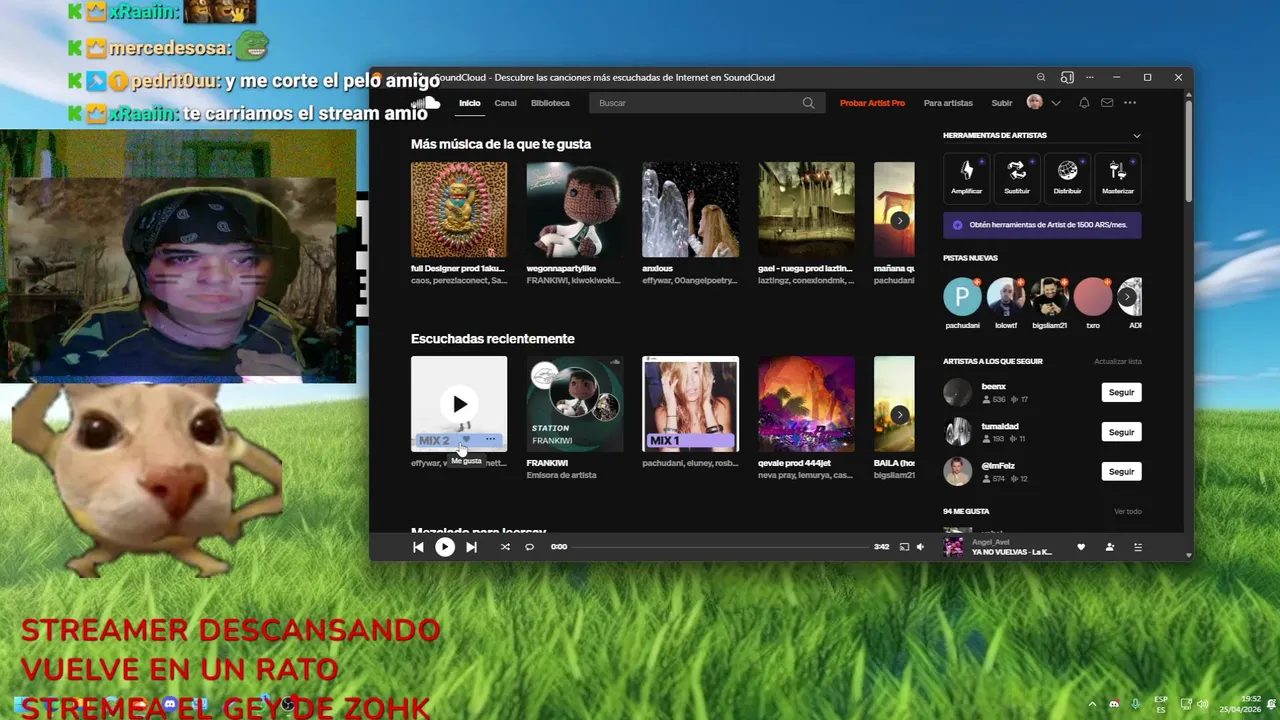The width and height of the screenshot is (1280, 720).
Task: Click the sidebar search icon in title bar
Action: (x=1067, y=77)
